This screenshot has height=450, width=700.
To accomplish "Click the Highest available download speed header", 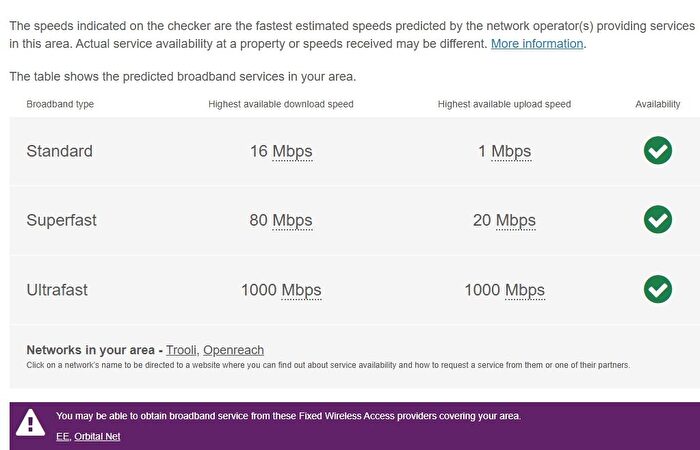I will click(281, 104).
